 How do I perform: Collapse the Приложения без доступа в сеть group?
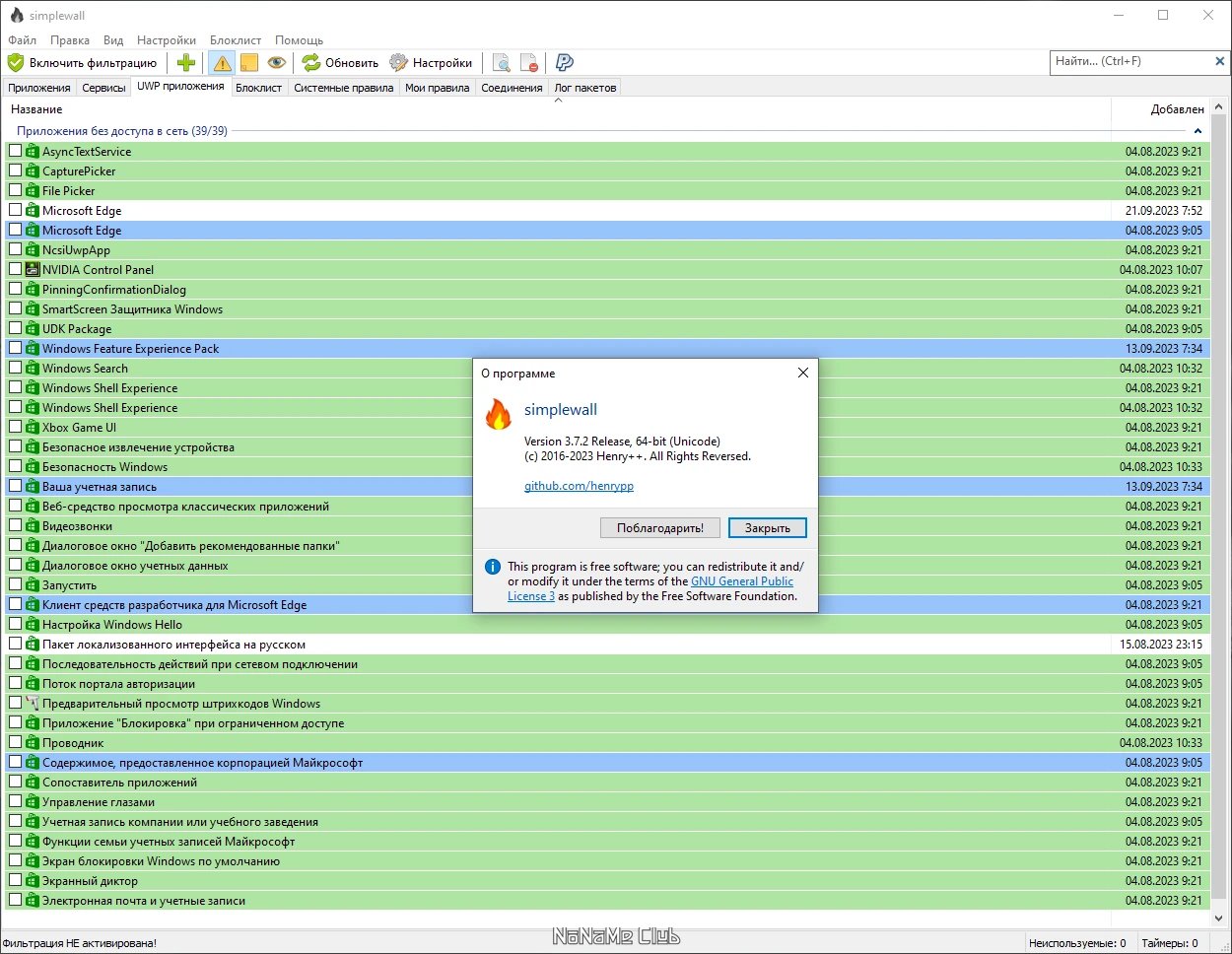point(1198,131)
